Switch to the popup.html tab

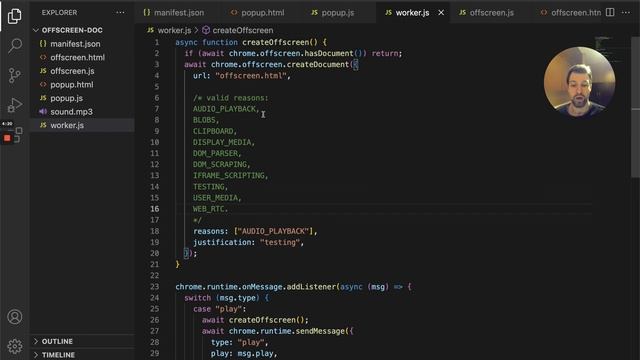(258, 13)
